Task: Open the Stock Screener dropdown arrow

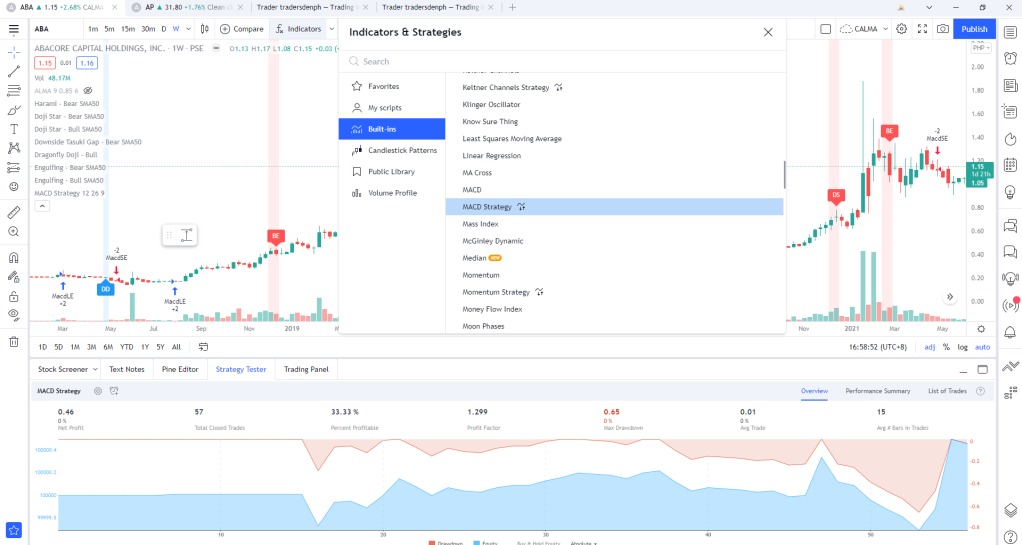Action: pos(95,369)
